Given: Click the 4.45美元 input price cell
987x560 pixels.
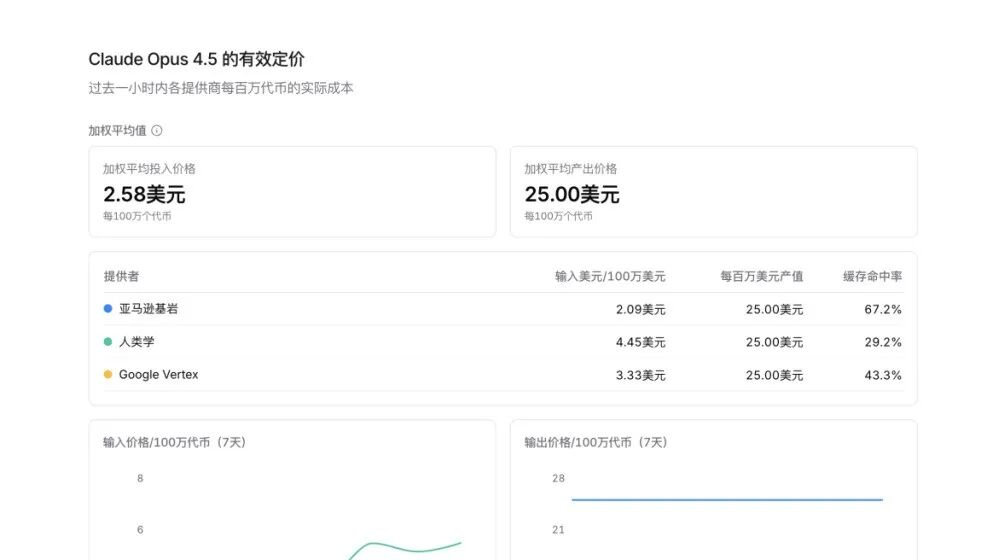Looking at the screenshot, I should click(x=640, y=342).
